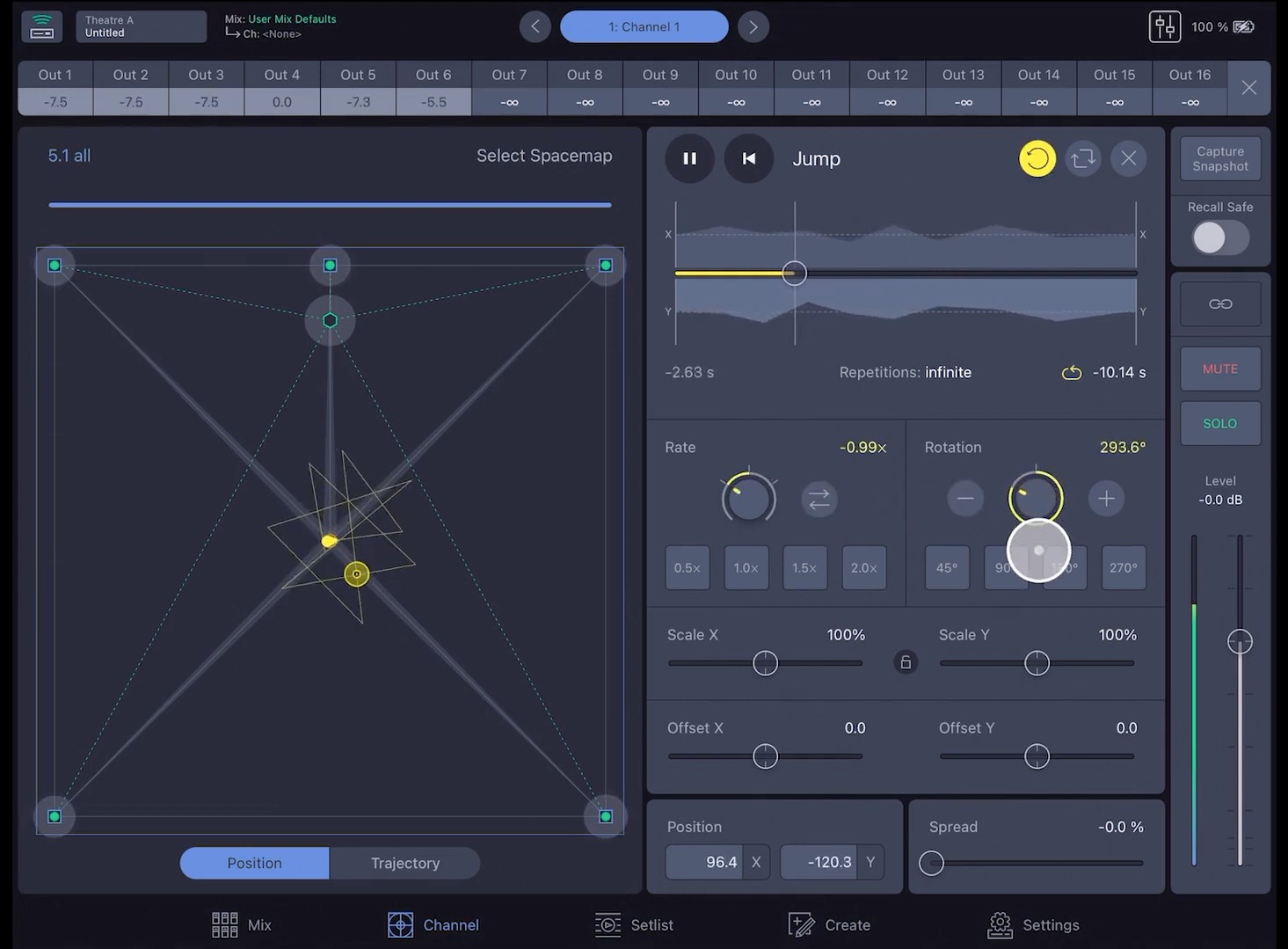Screen dimensions: 1288x949
Task: Mute the channel
Action: click(1219, 369)
